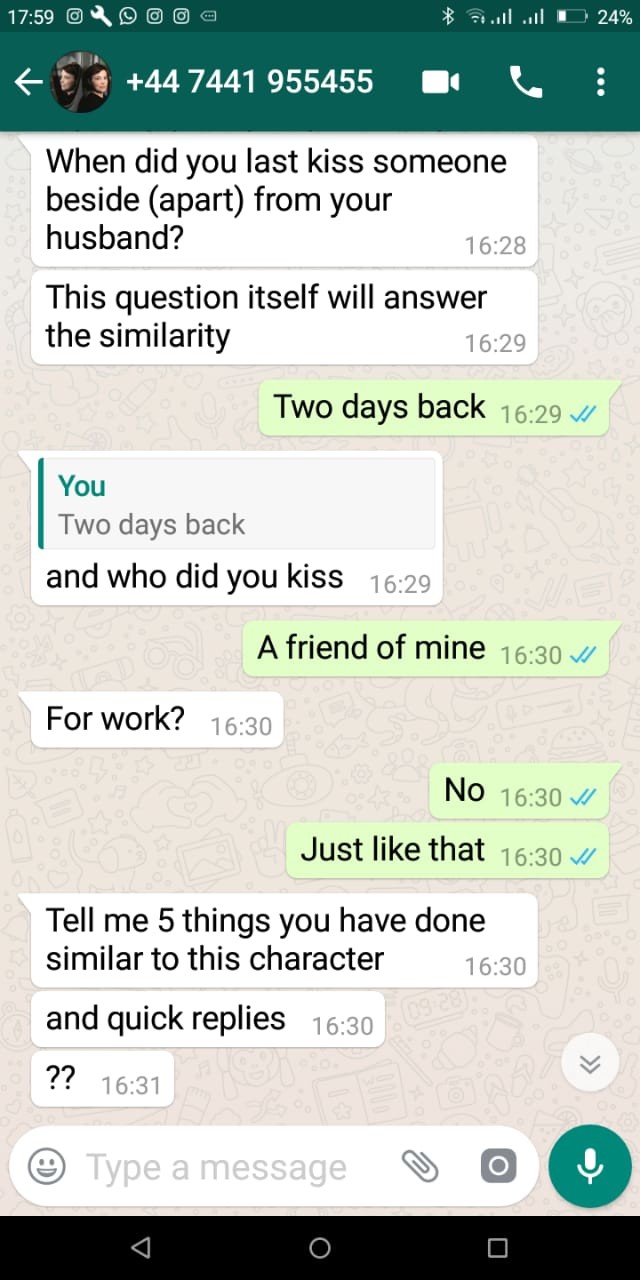Open camera from message bar
This screenshot has width=640, height=1280.
[497, 1166]
